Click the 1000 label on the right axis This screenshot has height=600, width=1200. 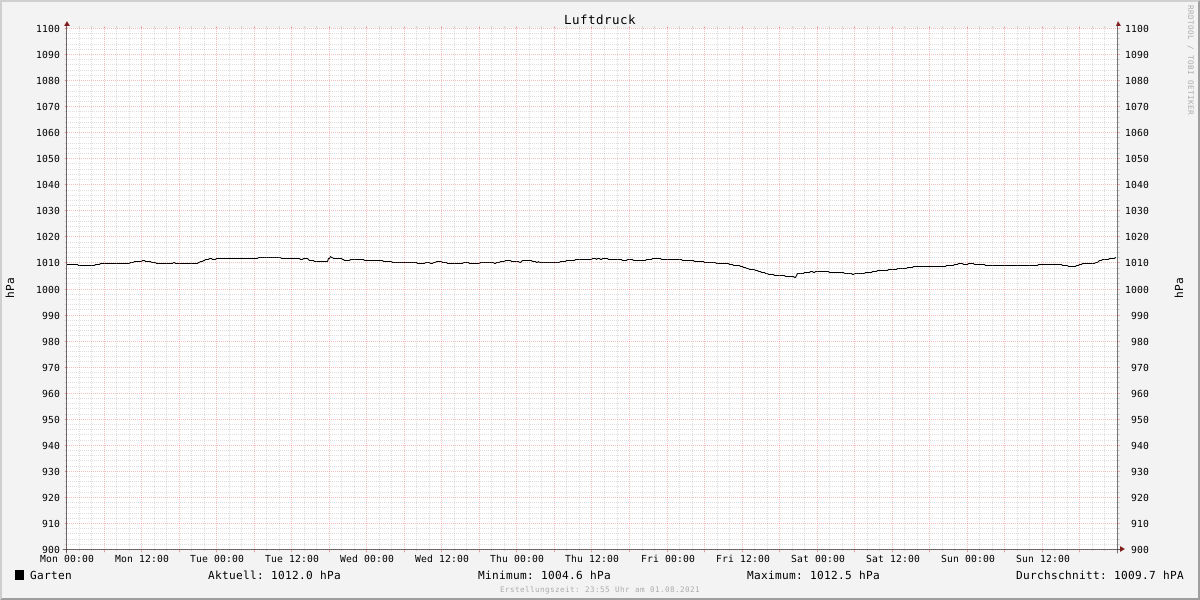1137,289
